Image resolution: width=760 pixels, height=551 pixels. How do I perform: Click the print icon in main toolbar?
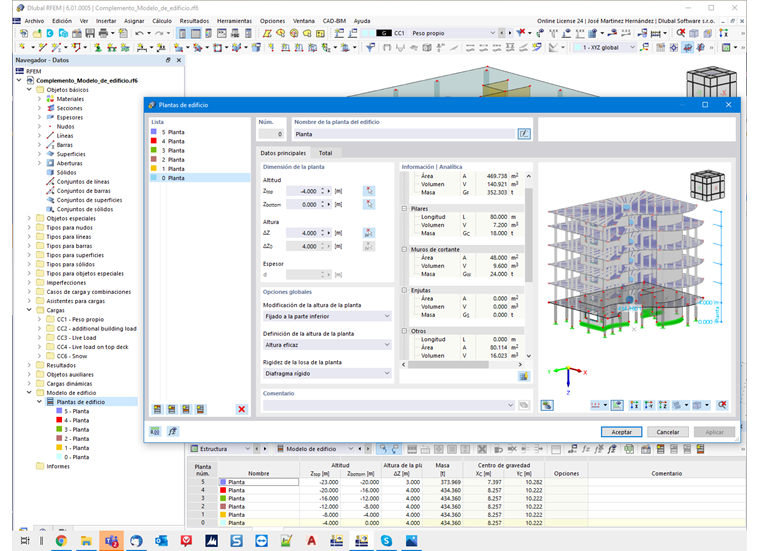103,33
